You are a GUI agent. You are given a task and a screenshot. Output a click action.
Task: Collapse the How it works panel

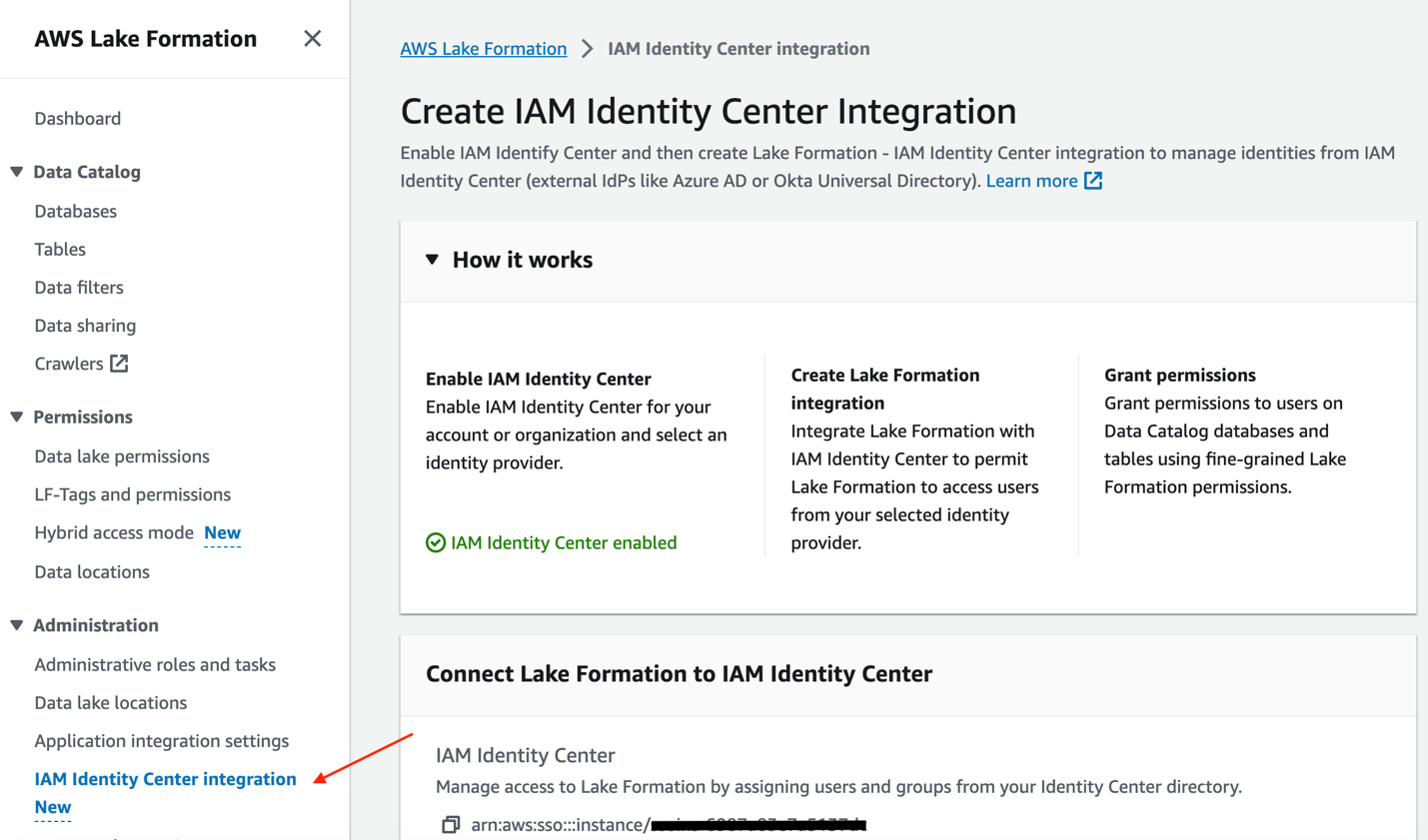pyautogui.click(x=432, y=260)
